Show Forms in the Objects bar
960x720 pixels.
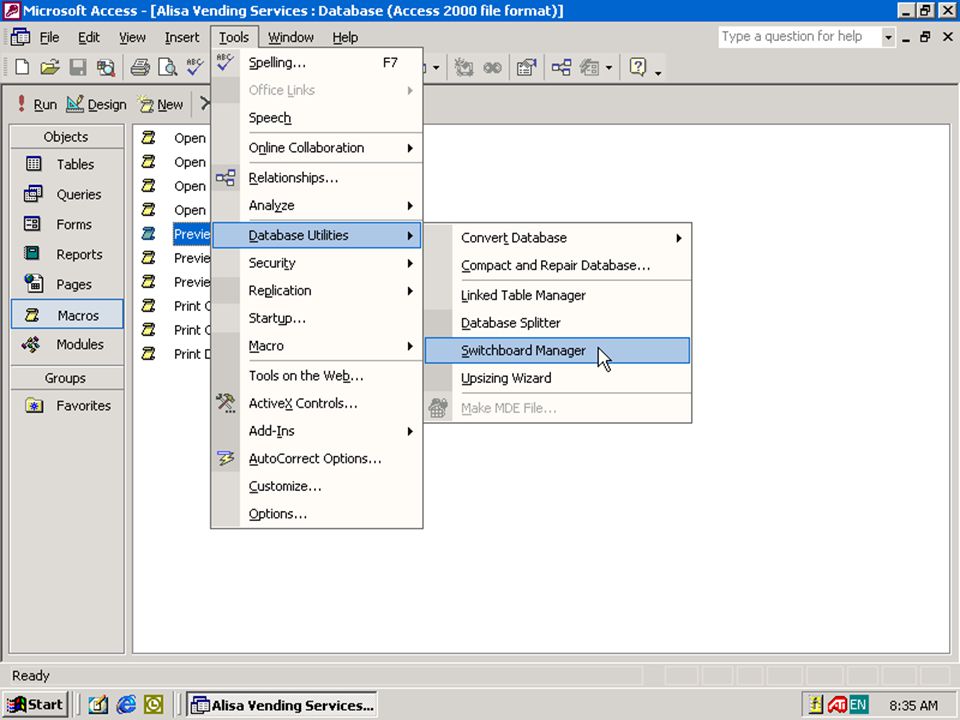pos(67,224)
